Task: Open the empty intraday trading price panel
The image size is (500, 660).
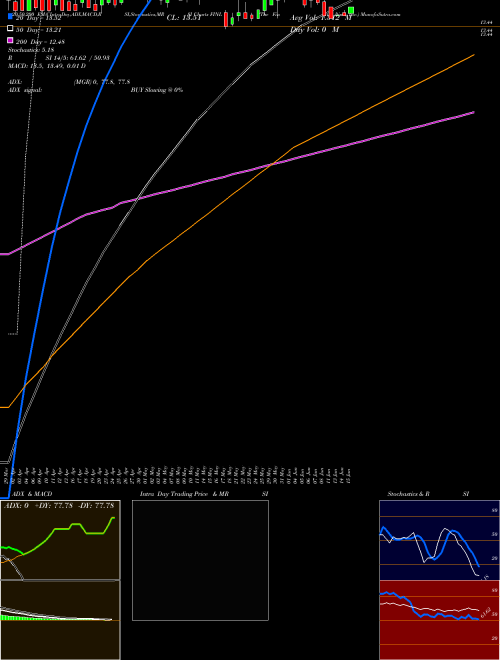Action: (x=200, y=560)
